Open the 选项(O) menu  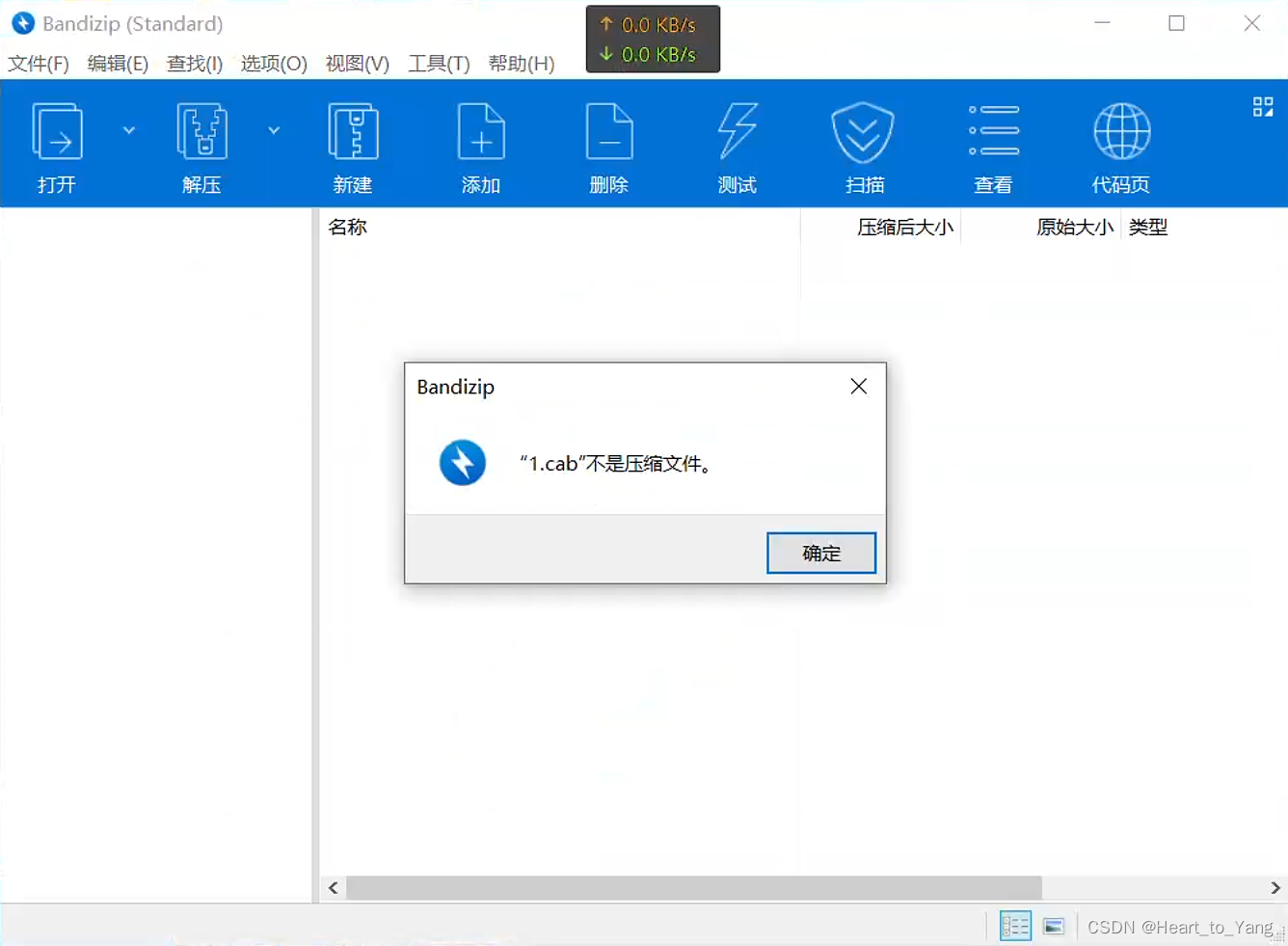pos(273,64)
